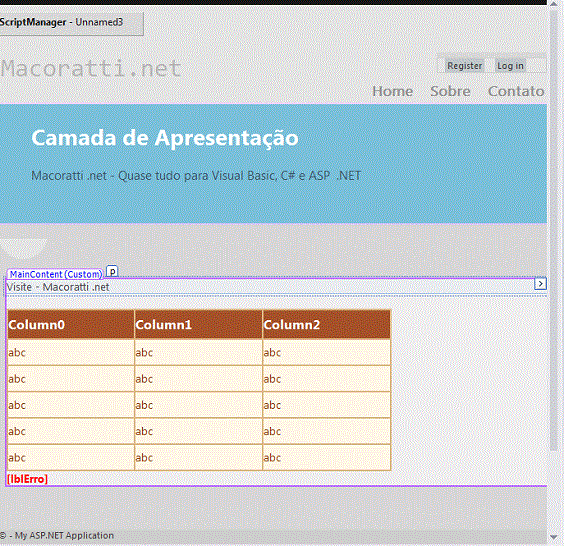The image size is (564, 546).
Task: Select the MainContent (Custom) tab label
Action: point(55,274)
